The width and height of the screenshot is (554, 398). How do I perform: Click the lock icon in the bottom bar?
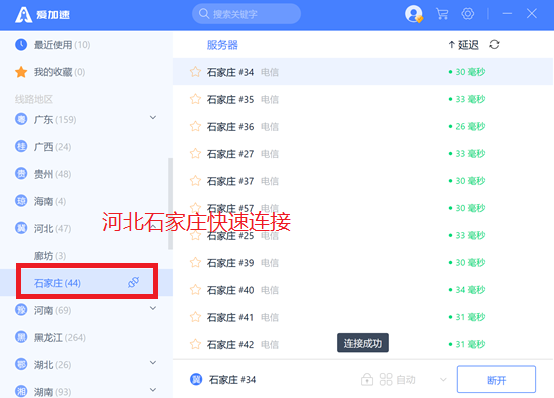point(367,380)
